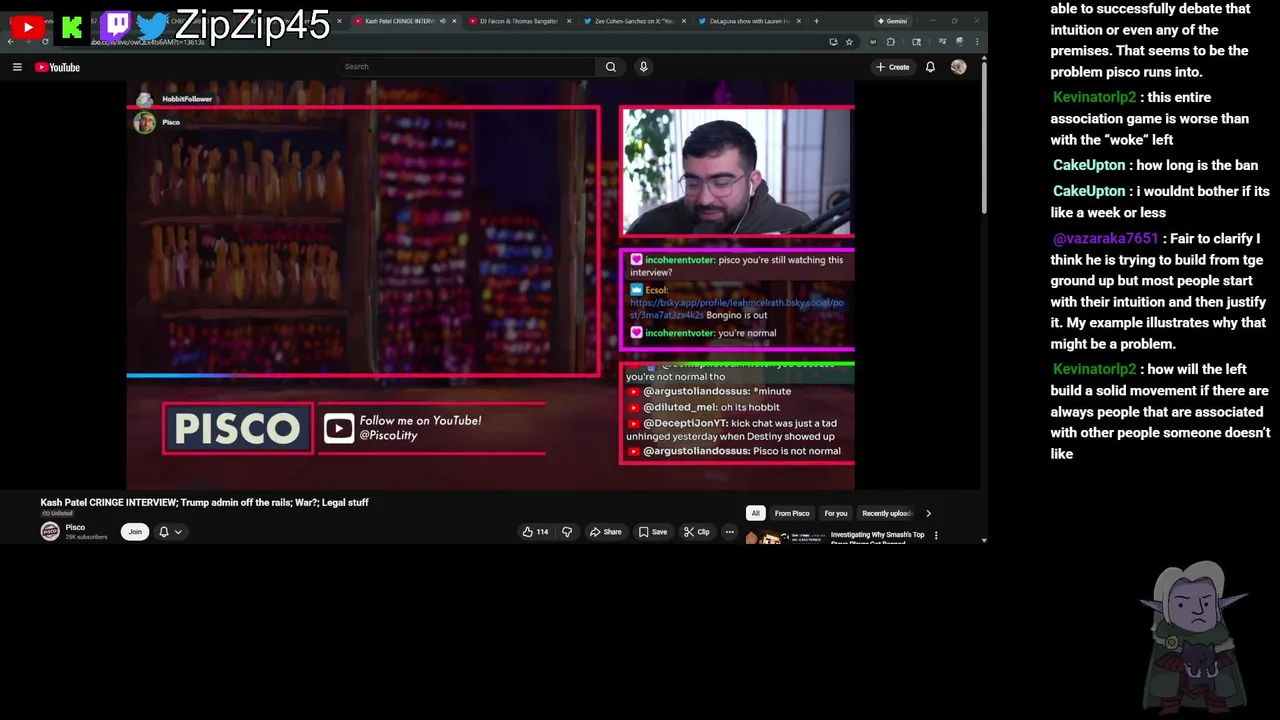Bookmark this page with star icon
Image resolution: width=1280 pixels, height=720 pixels.
pos(849,42)
